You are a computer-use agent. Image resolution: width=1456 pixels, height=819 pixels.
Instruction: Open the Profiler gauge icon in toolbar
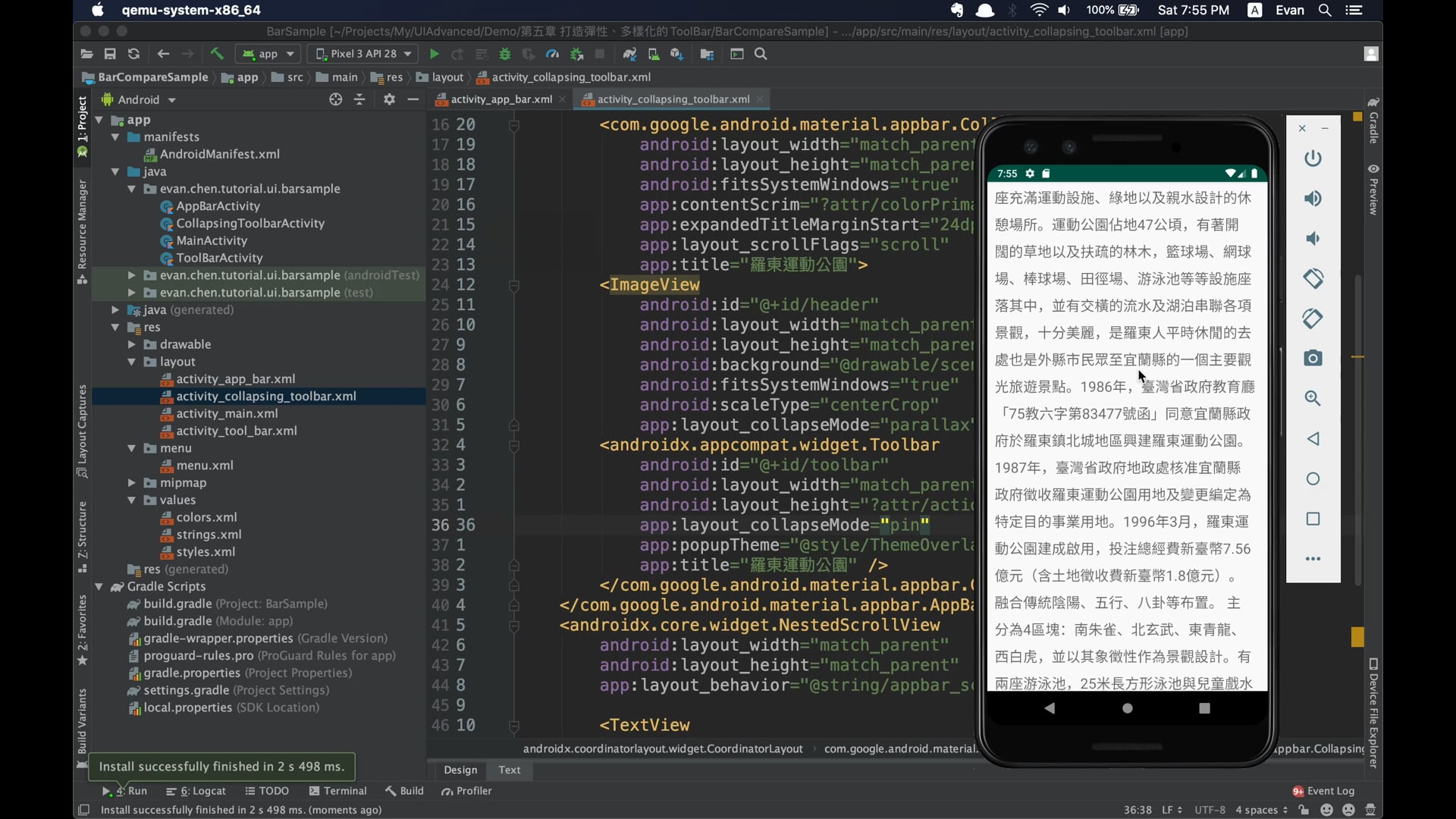pos(552,54)
